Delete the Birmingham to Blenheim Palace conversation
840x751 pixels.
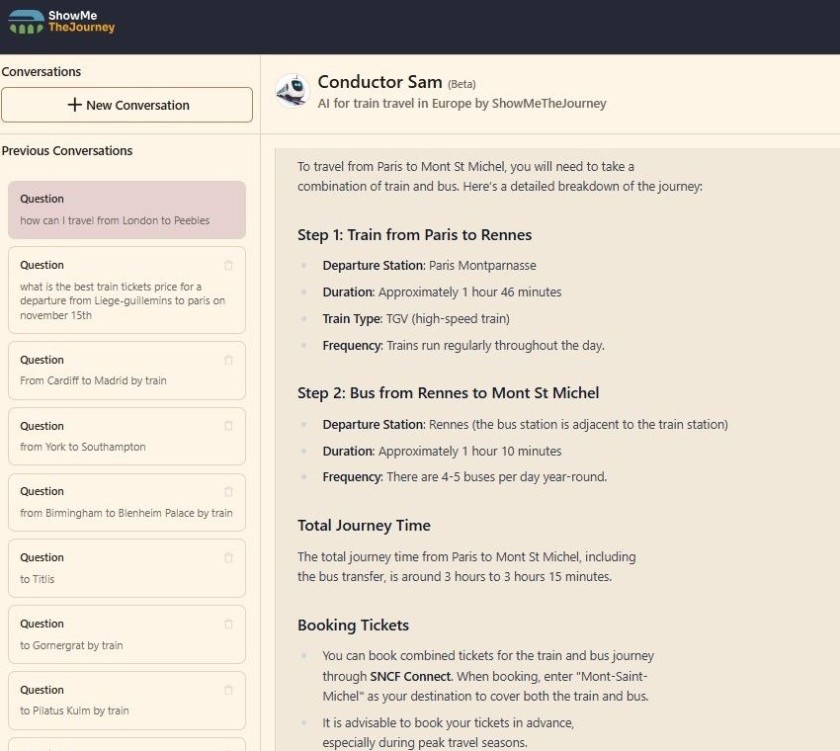coord(228,492)
